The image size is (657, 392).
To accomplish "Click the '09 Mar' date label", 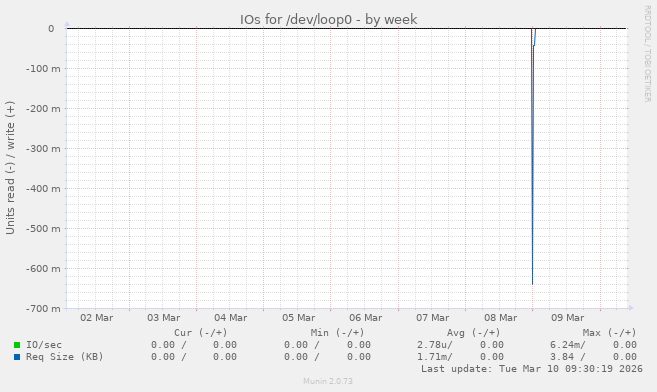I will (568, 318).
